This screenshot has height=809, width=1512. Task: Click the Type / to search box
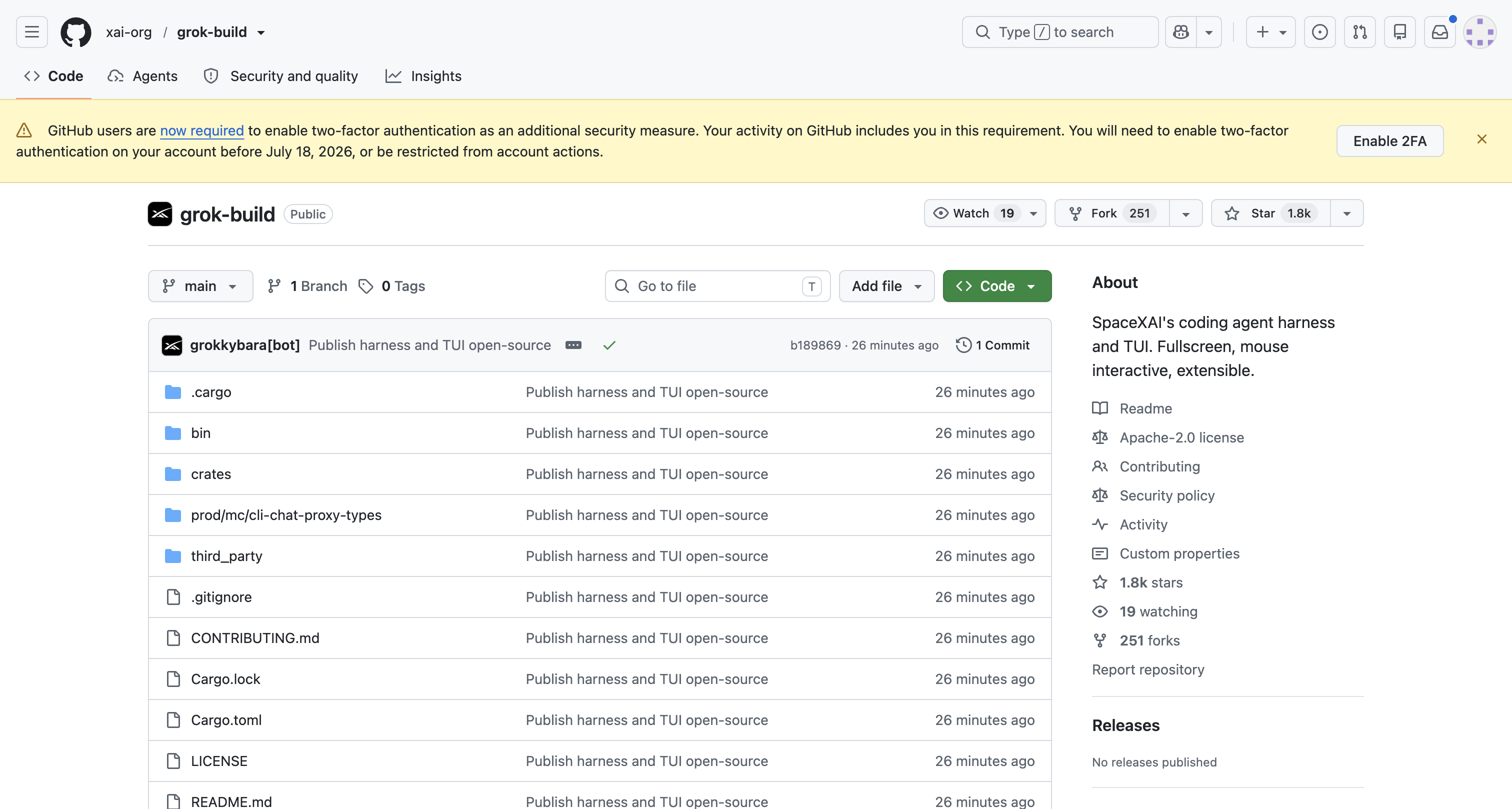[1059, 31]
